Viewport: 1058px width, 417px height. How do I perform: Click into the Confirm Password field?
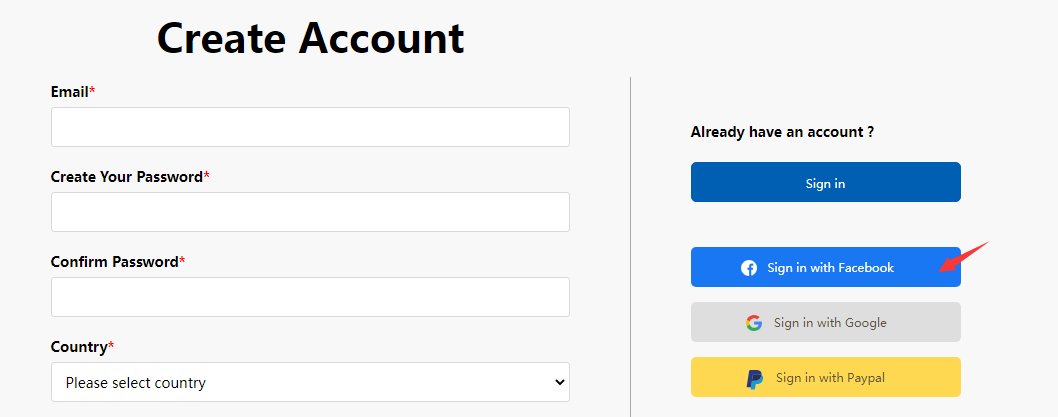pos(310,297)
